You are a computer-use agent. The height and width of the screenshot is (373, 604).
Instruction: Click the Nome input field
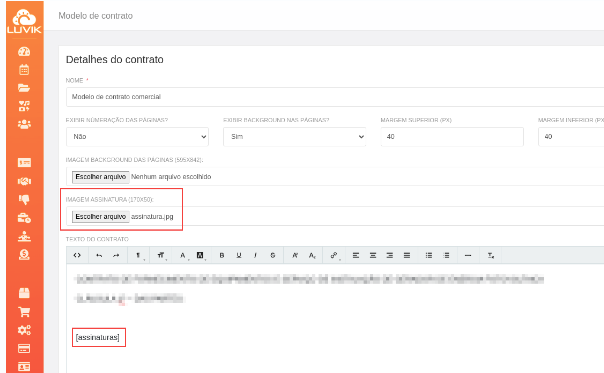point(335,97)
